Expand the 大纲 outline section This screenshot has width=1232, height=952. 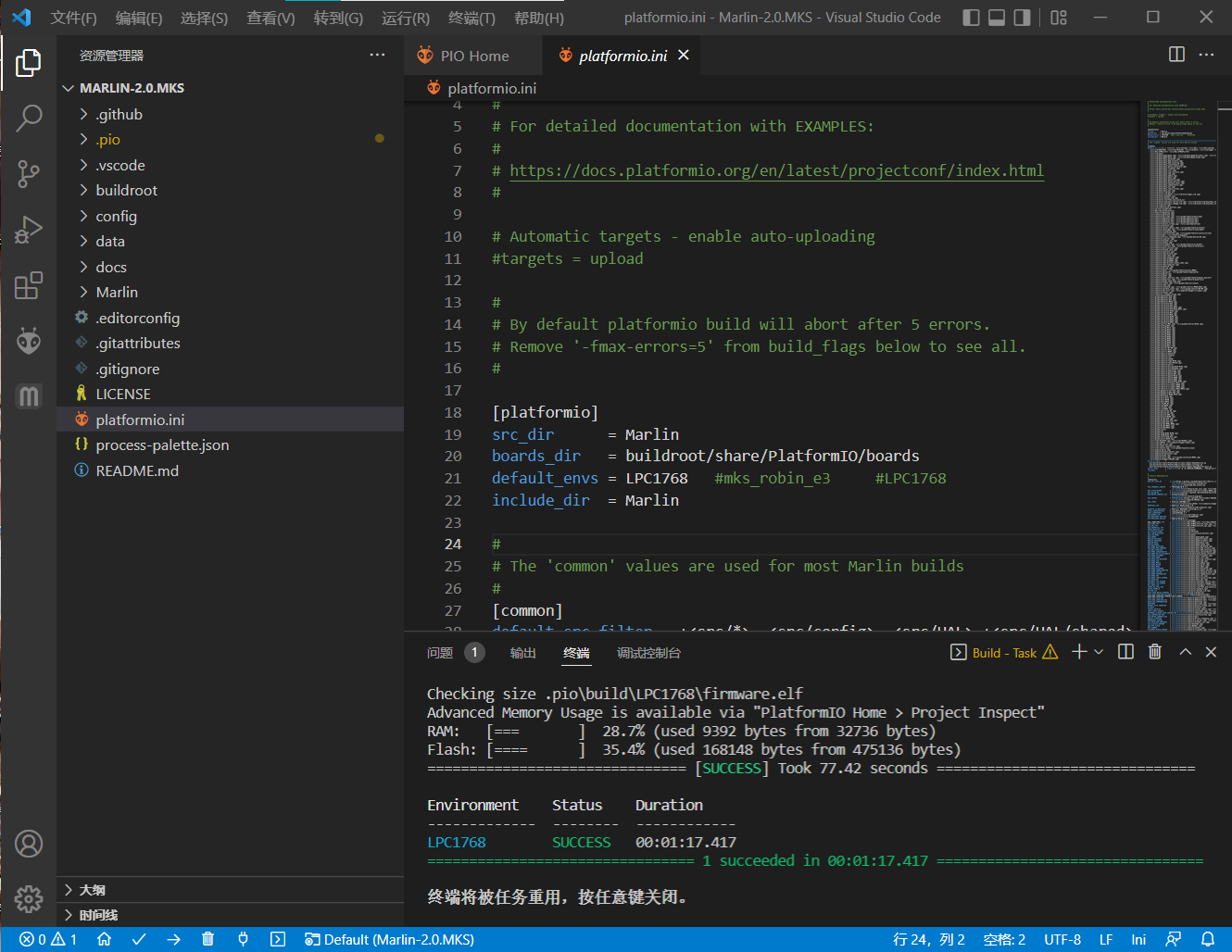230,890
